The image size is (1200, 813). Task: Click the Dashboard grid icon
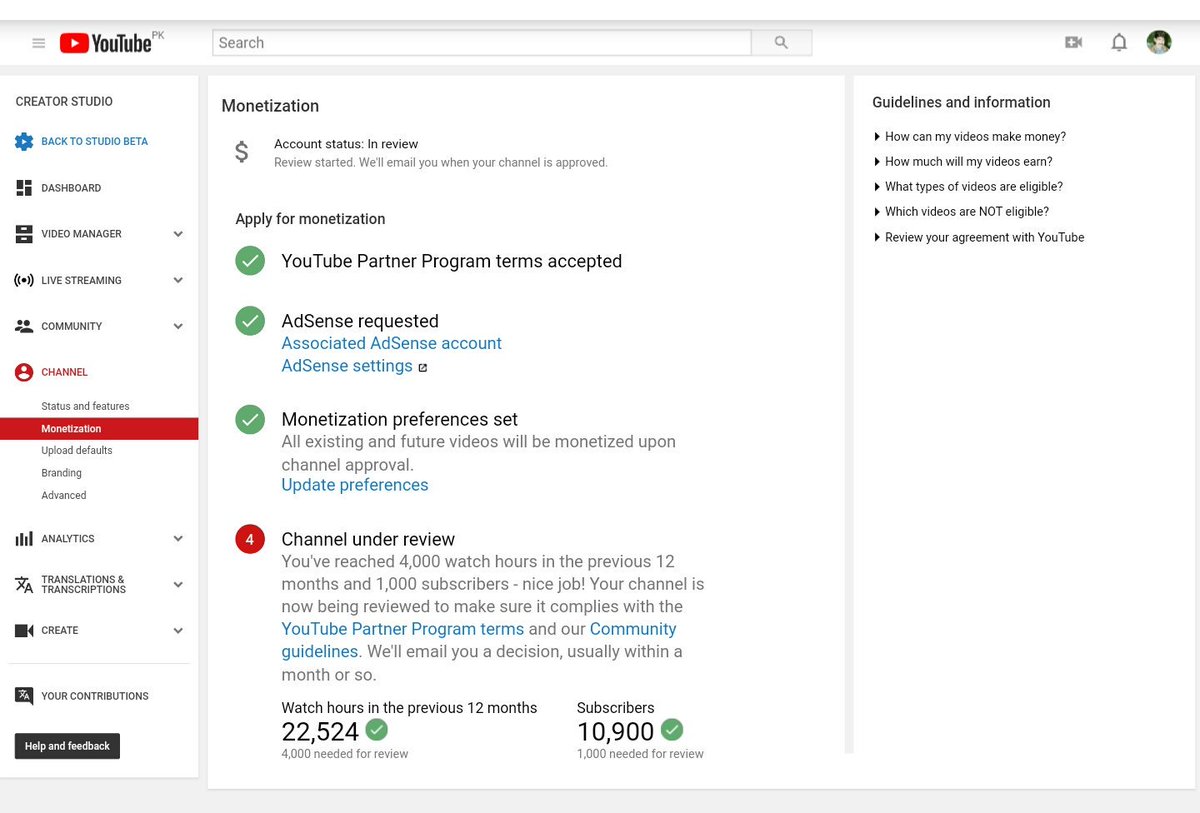pyautogui.click(x=24, y=188)
